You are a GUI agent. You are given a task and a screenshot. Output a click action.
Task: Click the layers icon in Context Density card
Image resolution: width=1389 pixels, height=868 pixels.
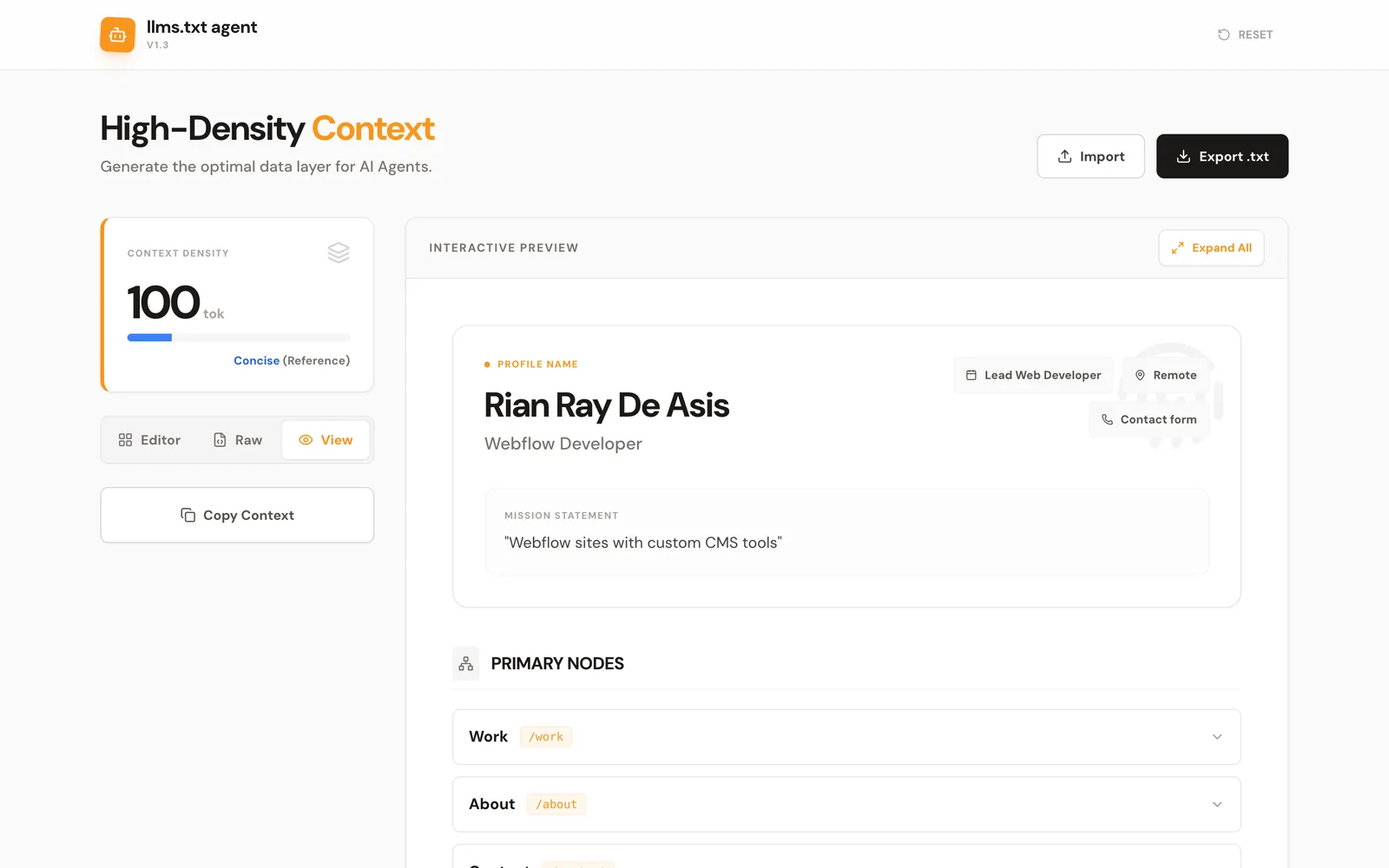[339, 253]
